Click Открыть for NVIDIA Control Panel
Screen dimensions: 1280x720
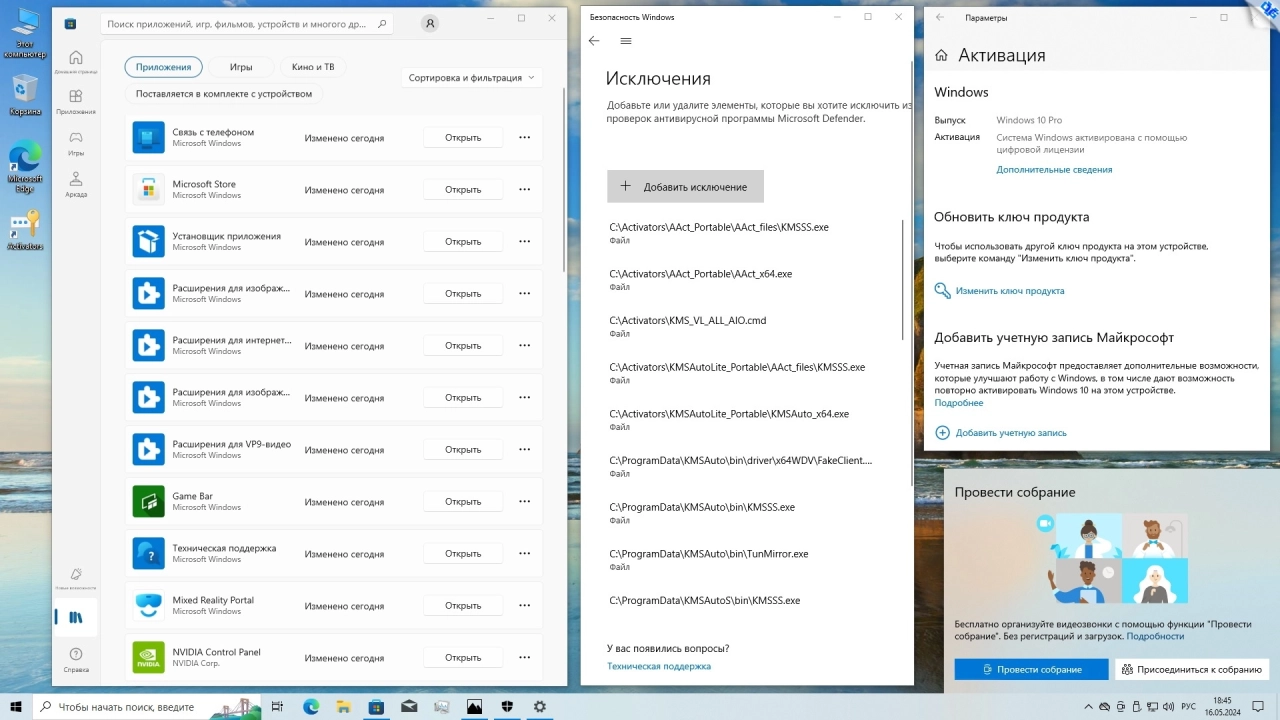463,657
